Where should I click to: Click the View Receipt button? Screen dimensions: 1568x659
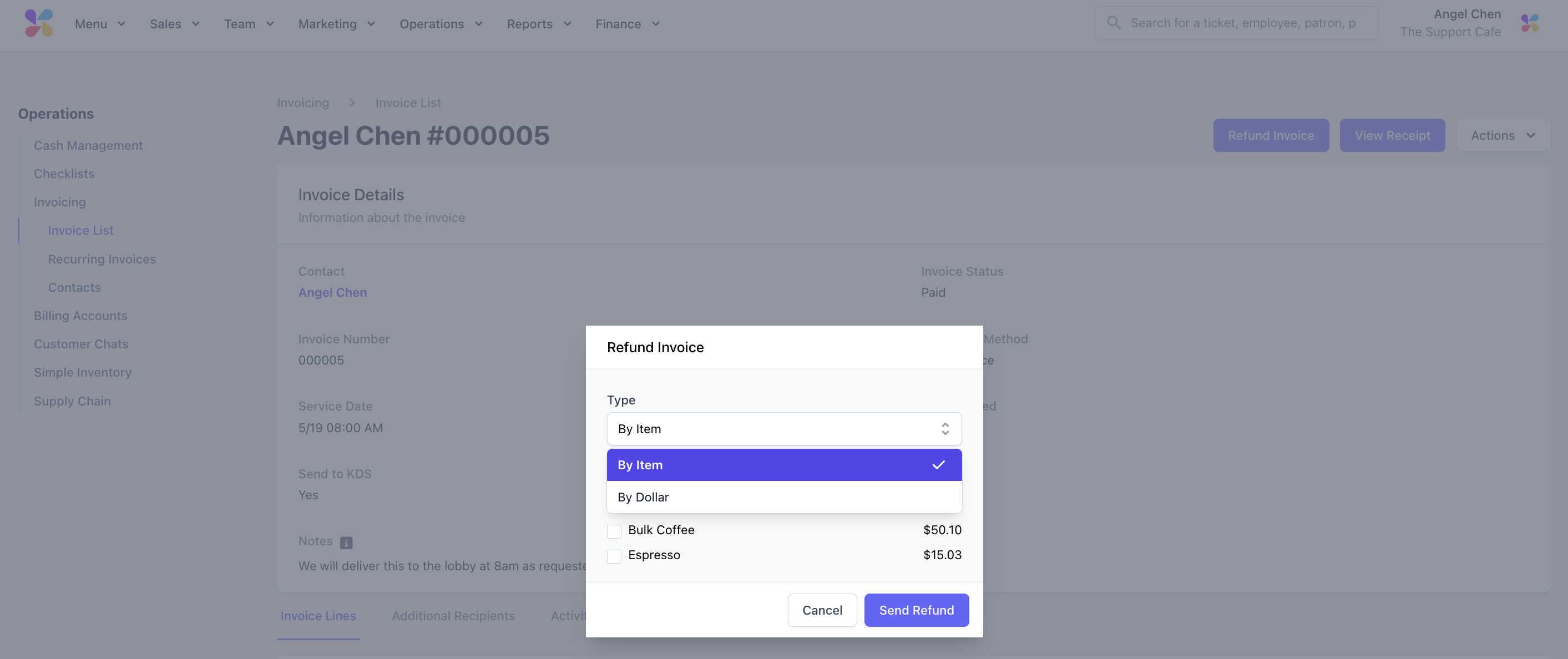tap(1392, 135)
